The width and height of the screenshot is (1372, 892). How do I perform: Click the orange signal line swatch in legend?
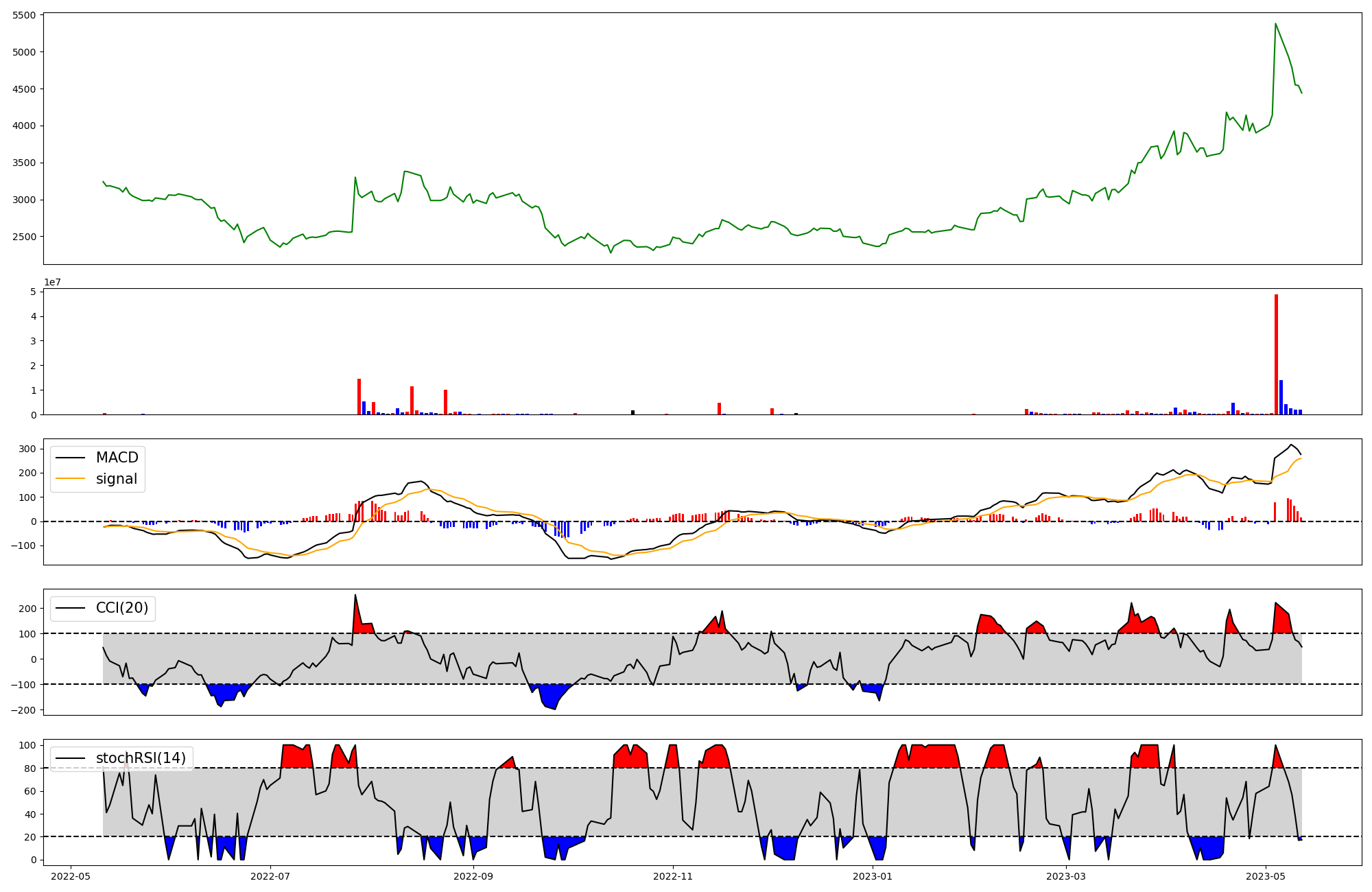70,479
